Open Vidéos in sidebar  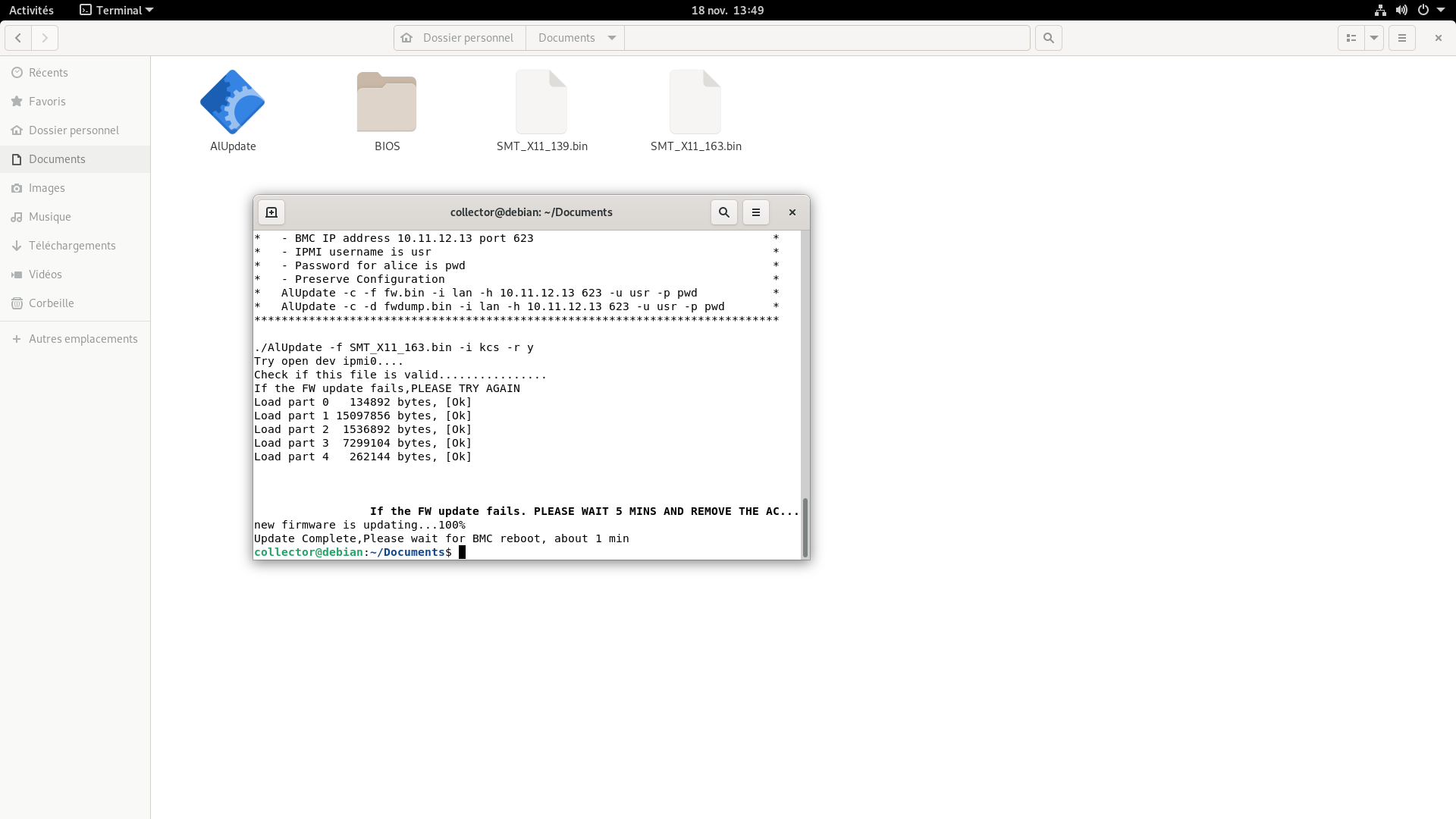[x=75, y=275]
